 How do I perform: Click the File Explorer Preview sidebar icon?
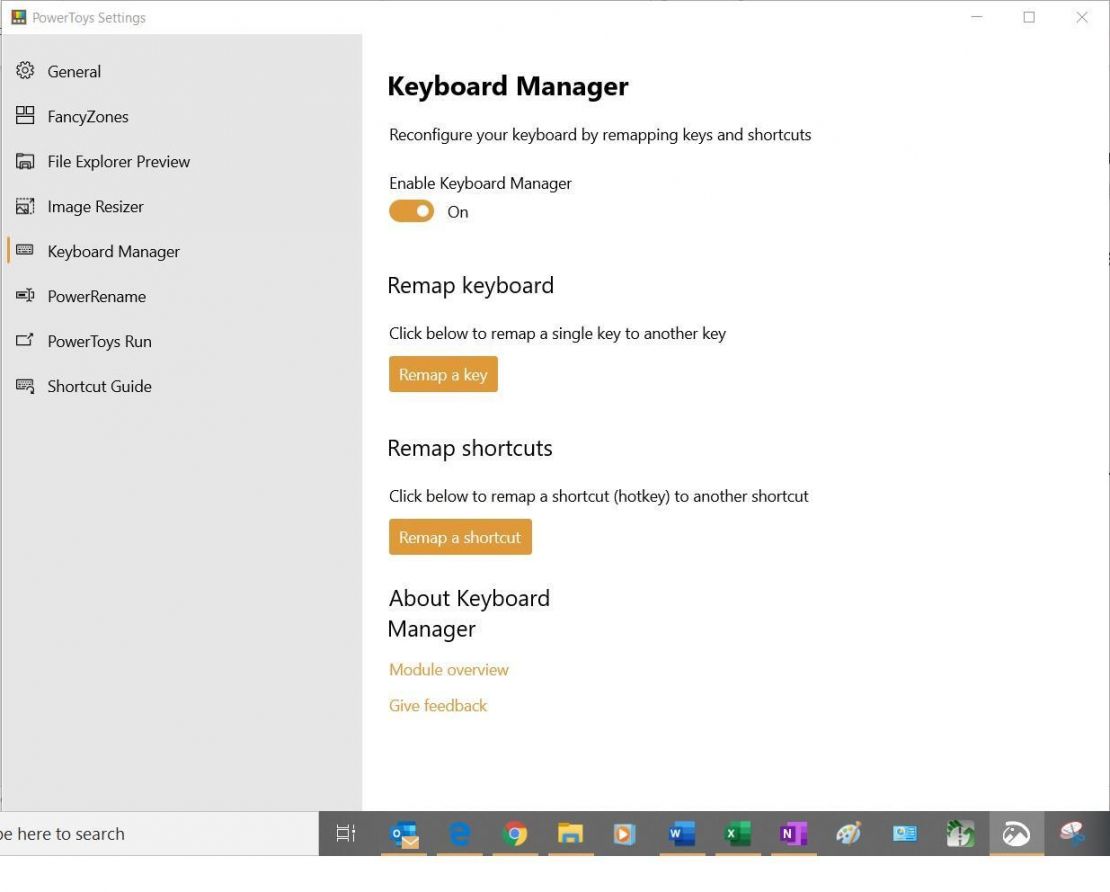[24, 161]
